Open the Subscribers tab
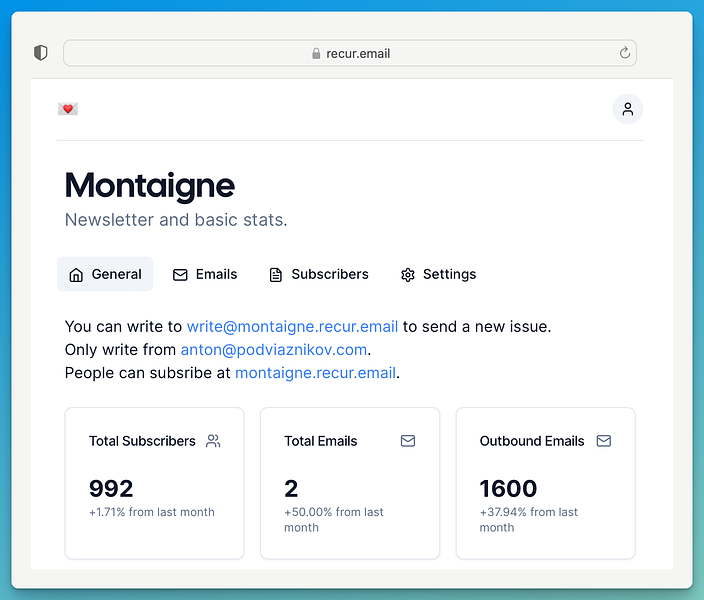Viewport: 704px width, 600px height. click(319, 274)
